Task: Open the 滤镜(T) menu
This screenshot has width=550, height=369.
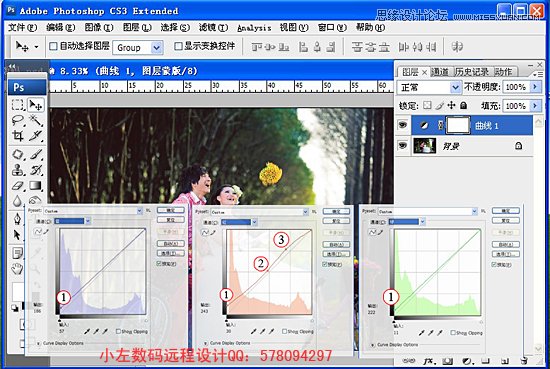Action: click(x=213, y=27)
